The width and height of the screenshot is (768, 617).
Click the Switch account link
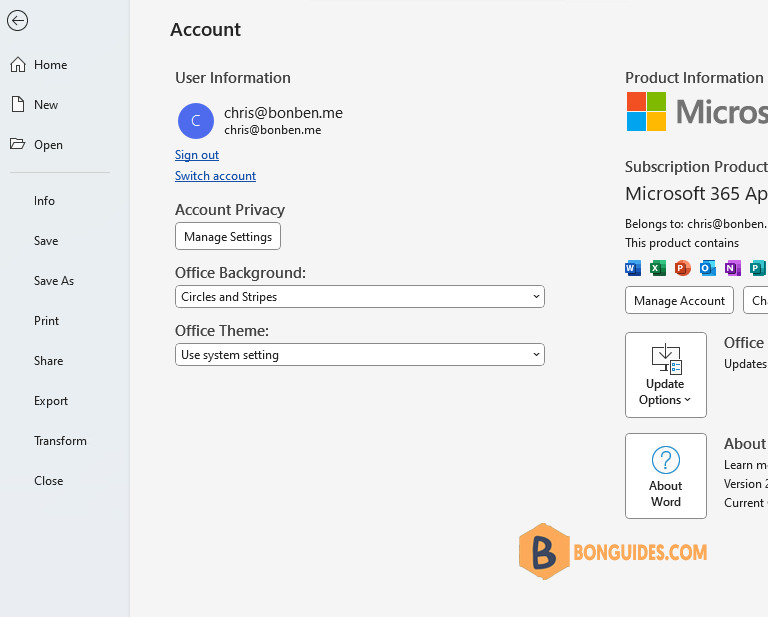click(x=215, y=176)
